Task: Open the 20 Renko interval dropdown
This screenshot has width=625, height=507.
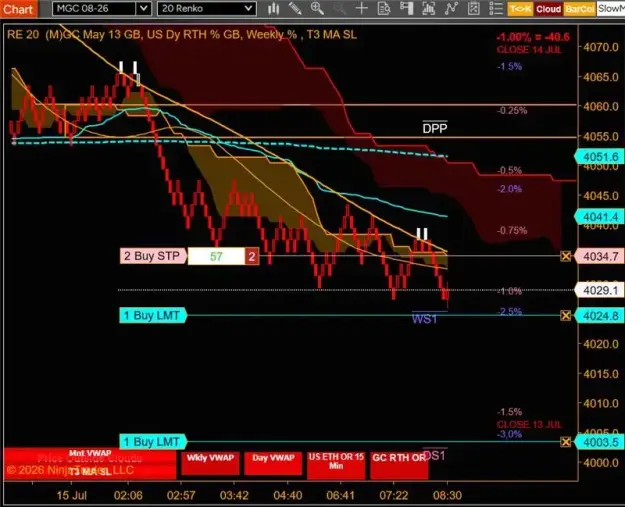Action: 206,8
